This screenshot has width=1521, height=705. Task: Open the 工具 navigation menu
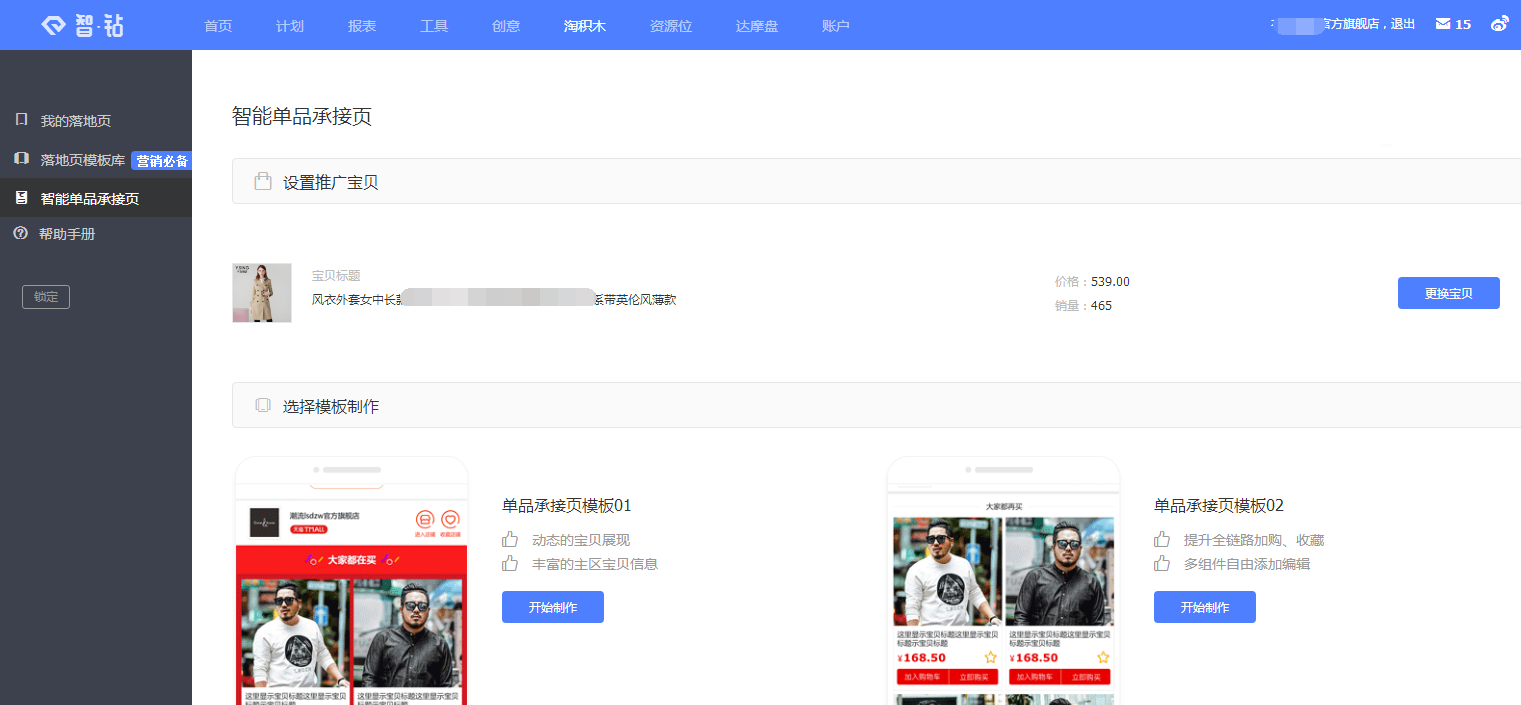[x=434, y=26]
